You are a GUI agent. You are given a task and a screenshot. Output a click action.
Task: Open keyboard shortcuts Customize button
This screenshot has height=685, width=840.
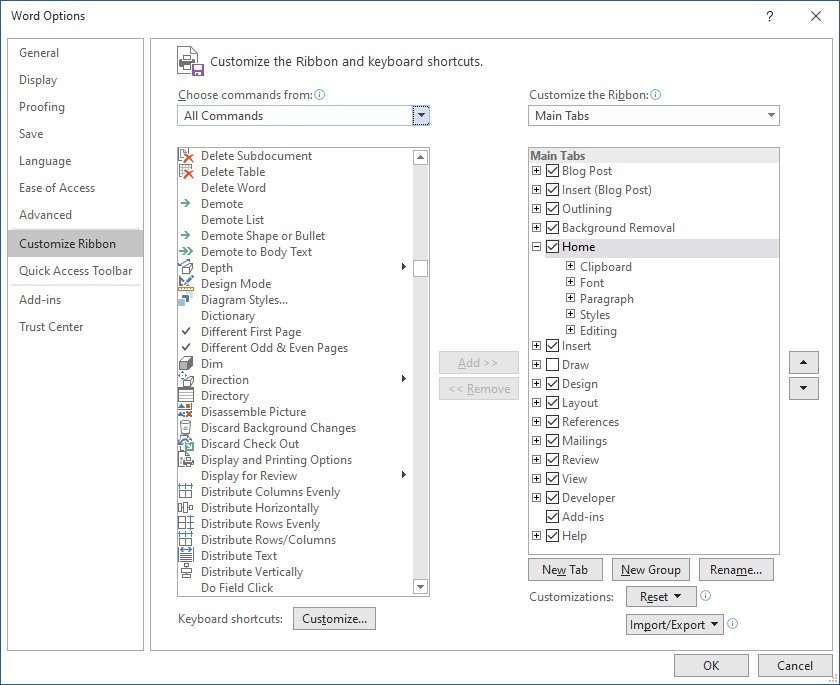334,619
